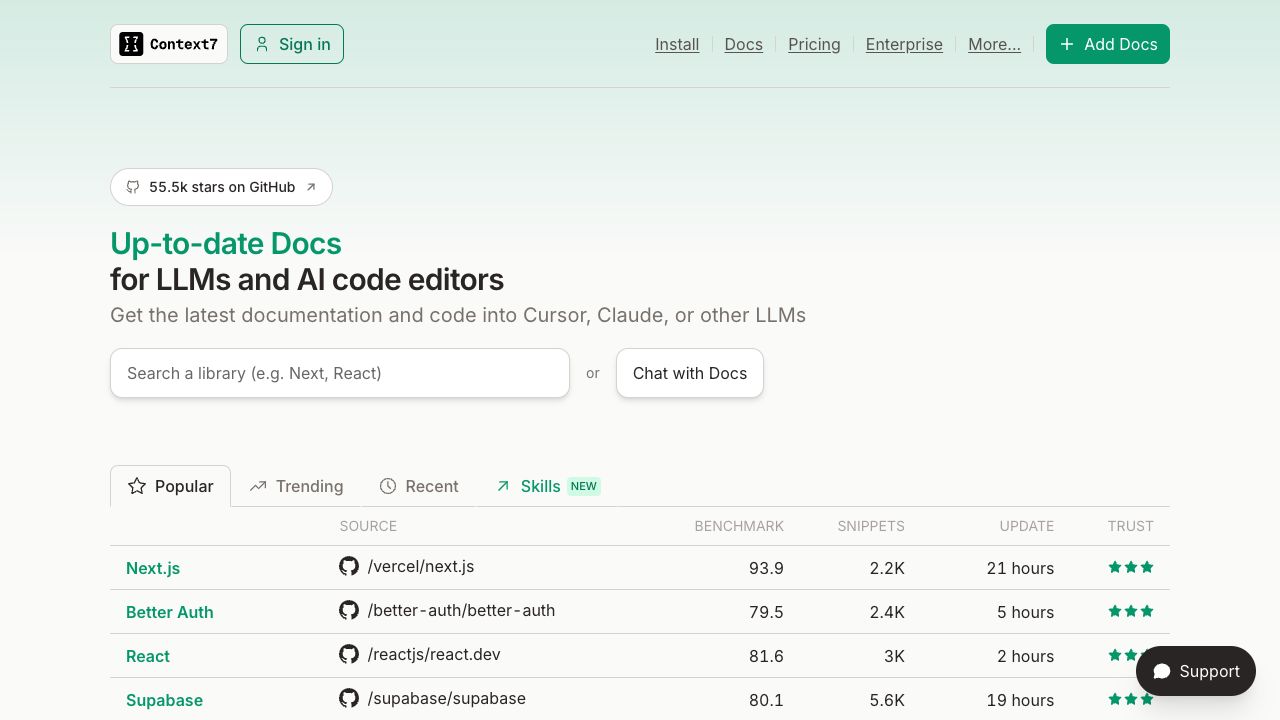Click the NEW badge beside Skills
Viewport: 1280px width, 720px height.
[584, 486]
